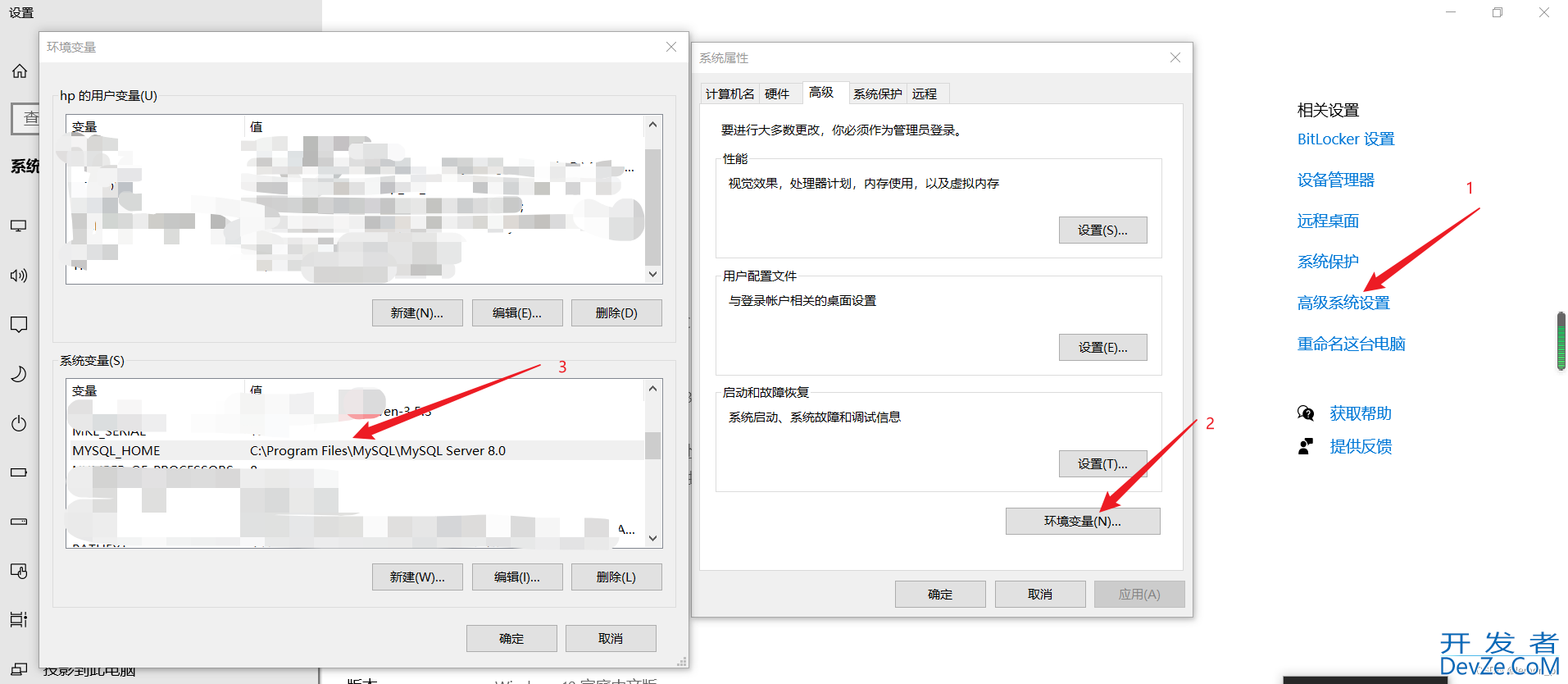This screenshot has width=1568, height=684.
Task: Open 环境变量(N) button
Action: click(x=1083, y=522)
